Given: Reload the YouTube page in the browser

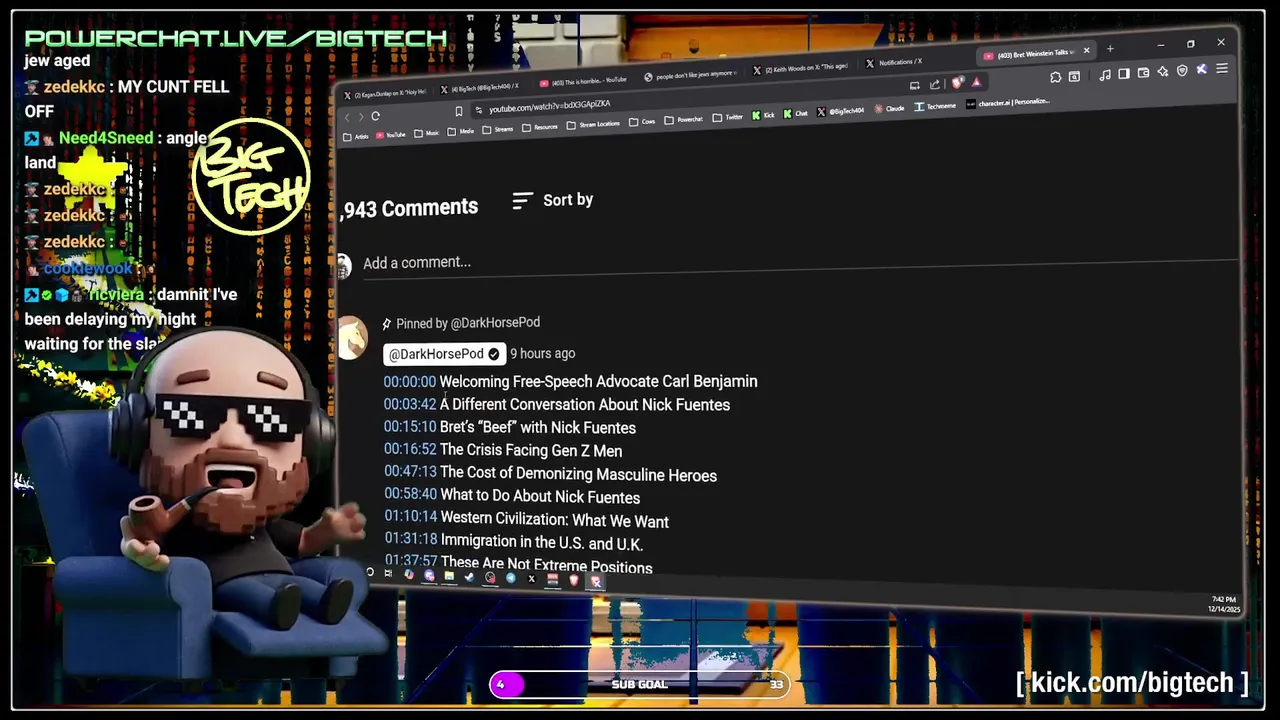Looking at the screenshot, I should [375, 116].
